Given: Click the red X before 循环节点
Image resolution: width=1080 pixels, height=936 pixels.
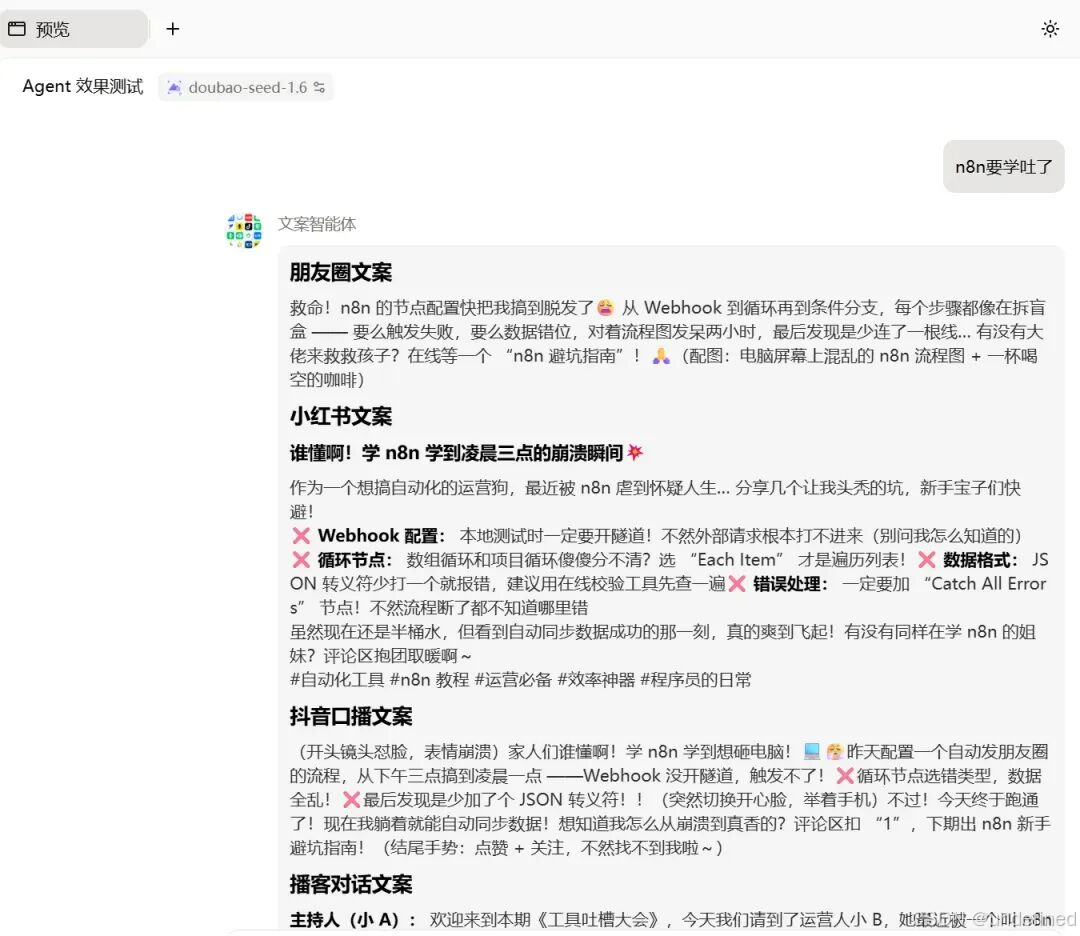Looking at the screenshot, I should click(301, 560).
